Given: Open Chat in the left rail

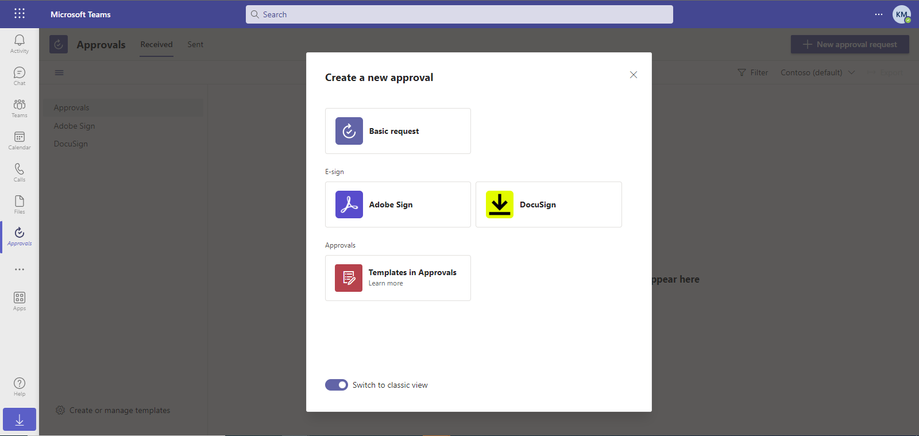Looking at the screenshot, I should (19, 76).
